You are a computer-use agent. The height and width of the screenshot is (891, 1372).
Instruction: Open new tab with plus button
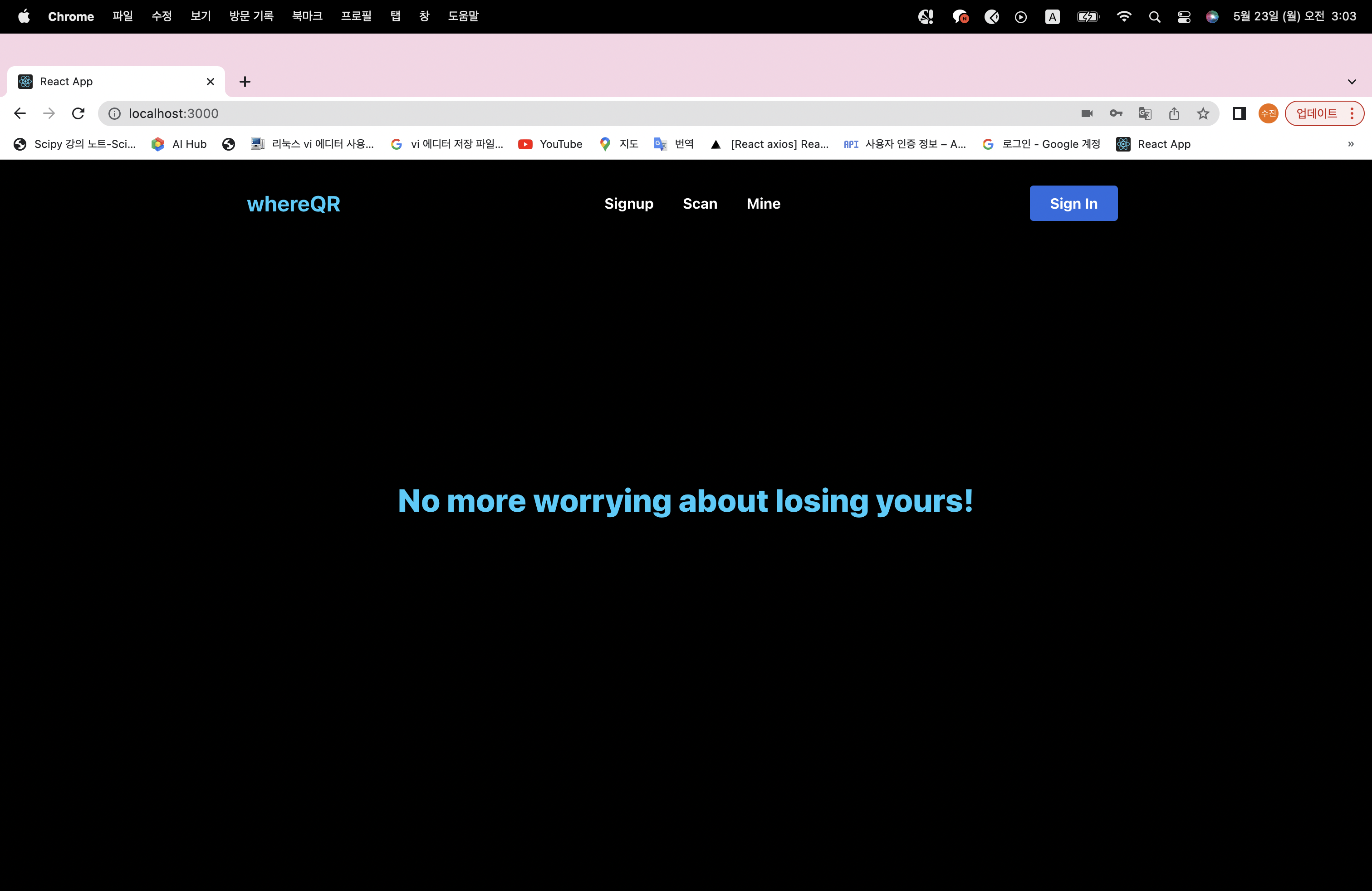point(245,82)
